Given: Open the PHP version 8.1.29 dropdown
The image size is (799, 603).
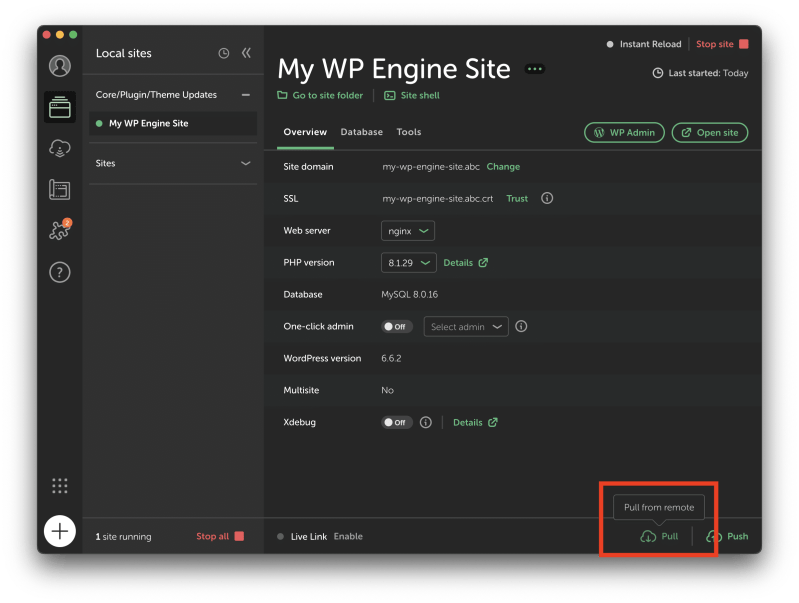Looking at the screenshot, I should [409, 263].
